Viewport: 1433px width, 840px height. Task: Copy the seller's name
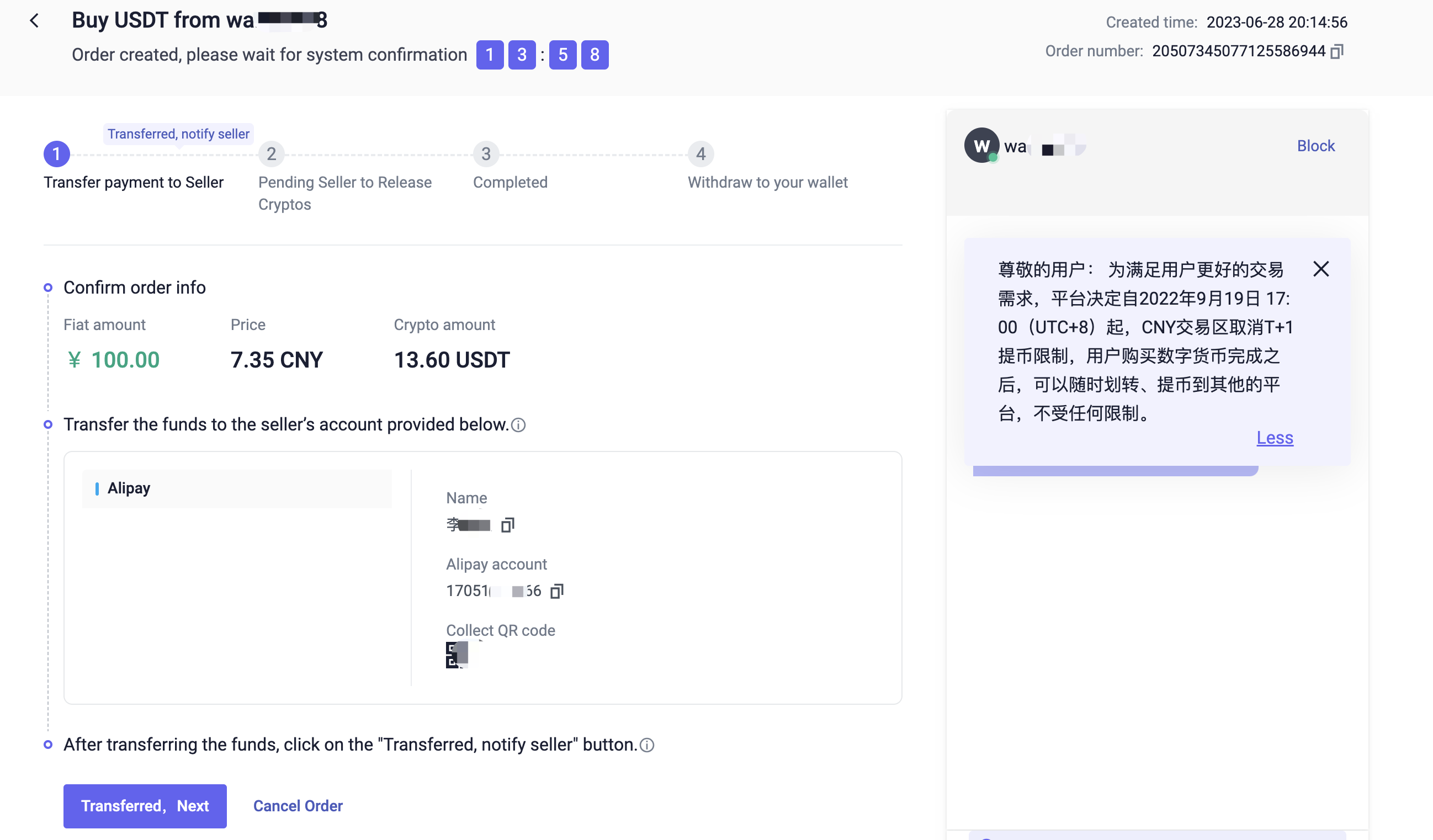(507, 525)
